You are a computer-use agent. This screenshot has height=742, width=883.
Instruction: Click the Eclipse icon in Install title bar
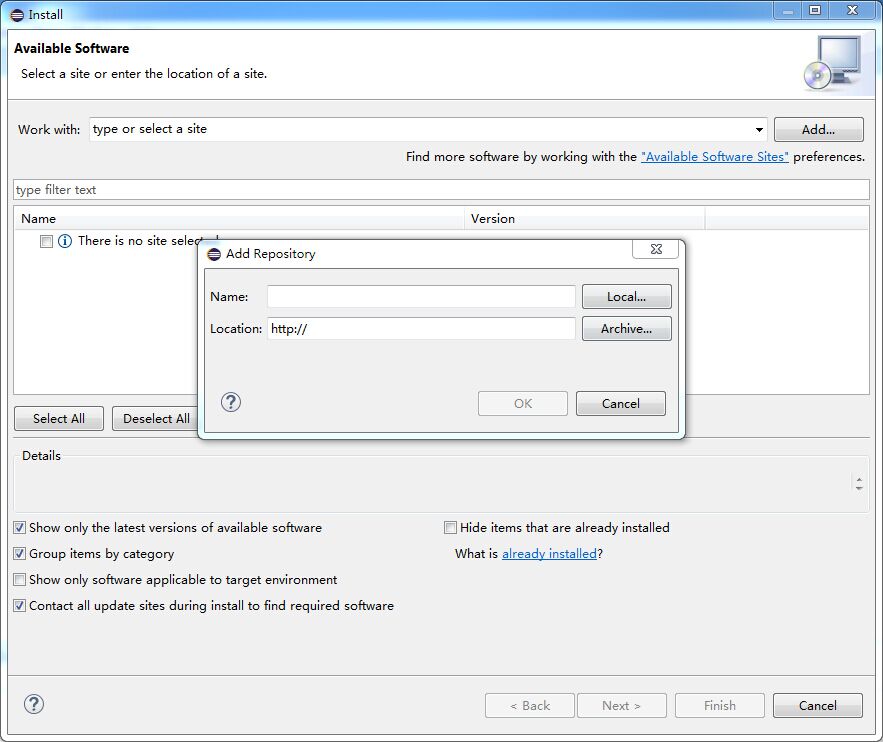[x=17, y=15]
